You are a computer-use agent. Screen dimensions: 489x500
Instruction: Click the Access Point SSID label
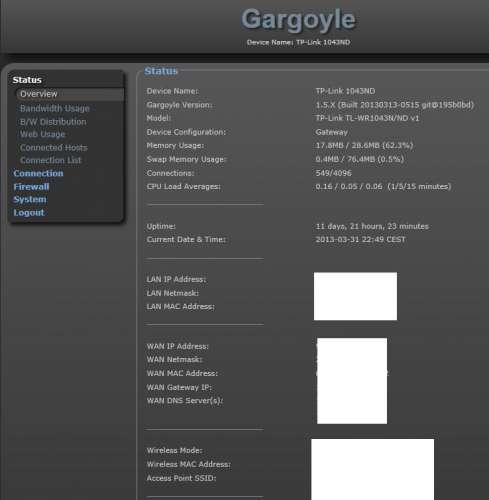[181, 478]
